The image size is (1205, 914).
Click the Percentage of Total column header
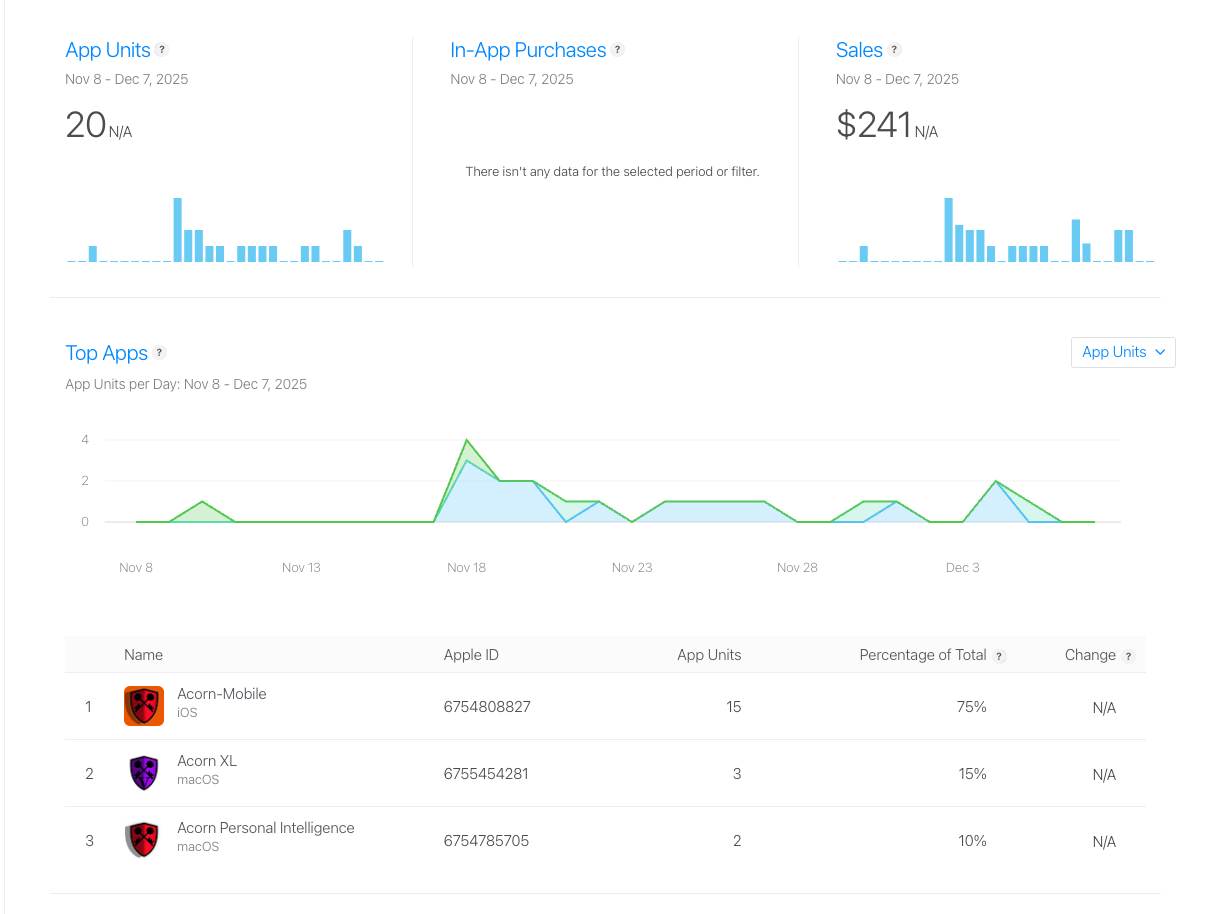point(923,655)
